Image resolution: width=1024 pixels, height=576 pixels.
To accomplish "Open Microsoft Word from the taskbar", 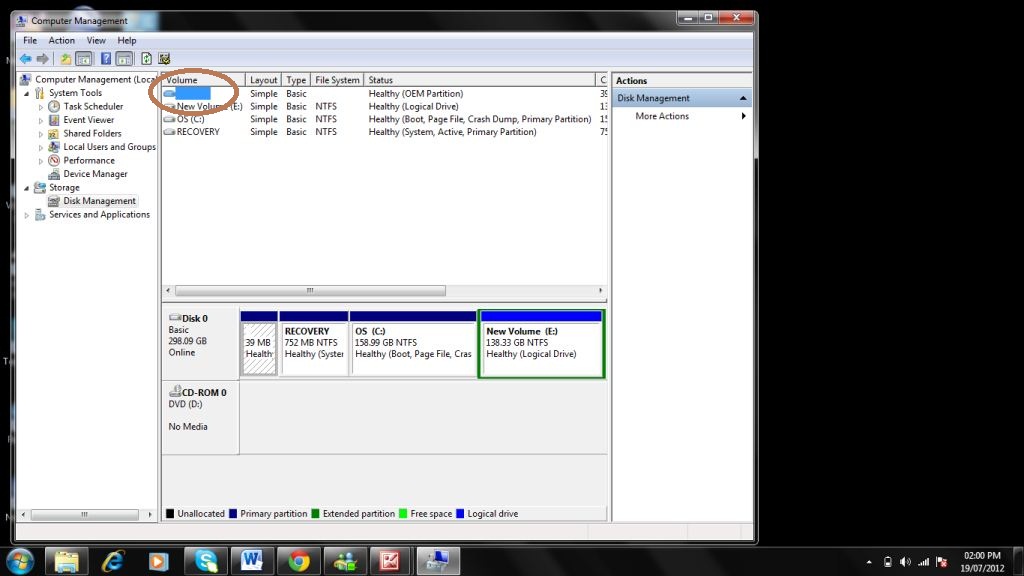I will pos(252,561).
